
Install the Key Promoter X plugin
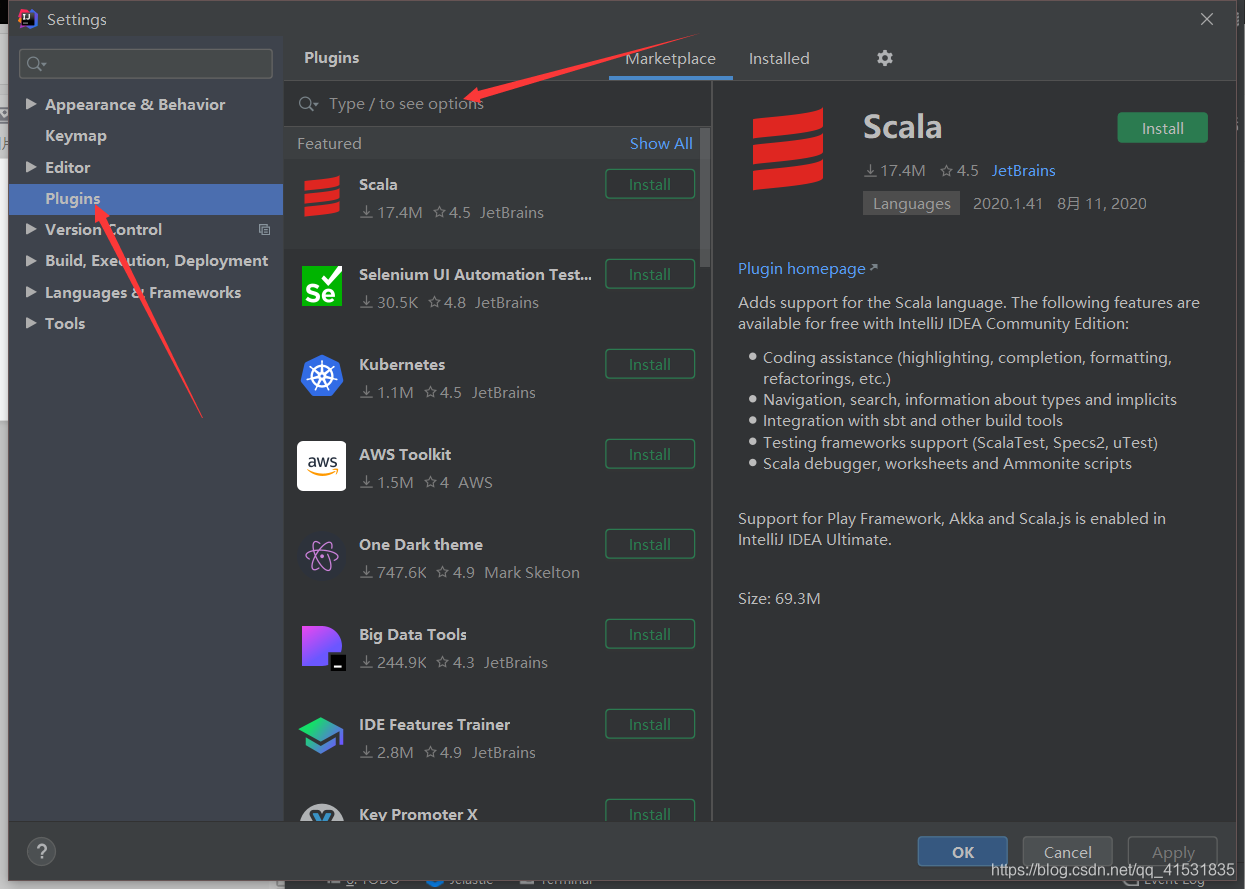click(x=650, y=813)
